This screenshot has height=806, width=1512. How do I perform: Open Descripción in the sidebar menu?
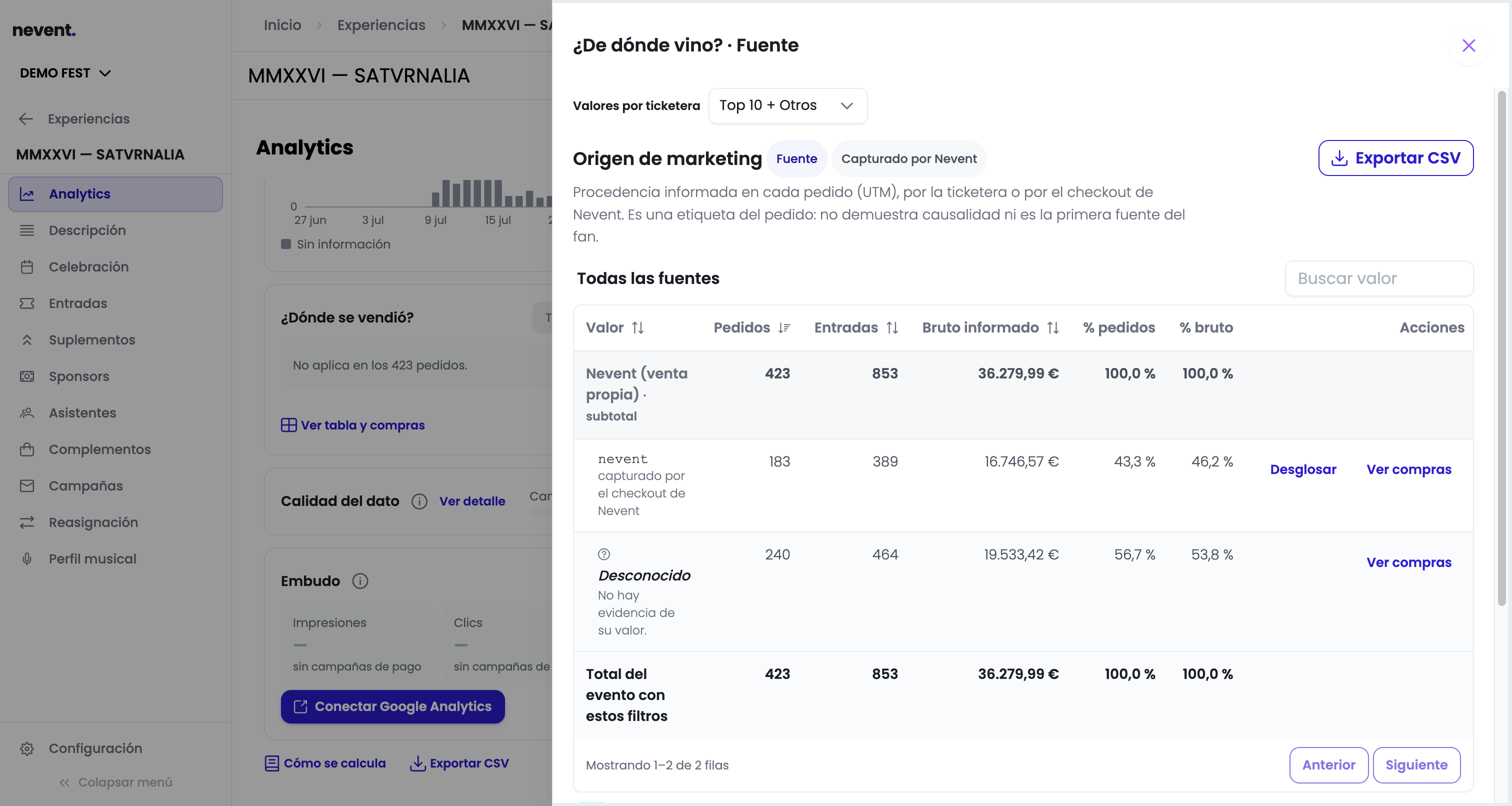(115, 230)
